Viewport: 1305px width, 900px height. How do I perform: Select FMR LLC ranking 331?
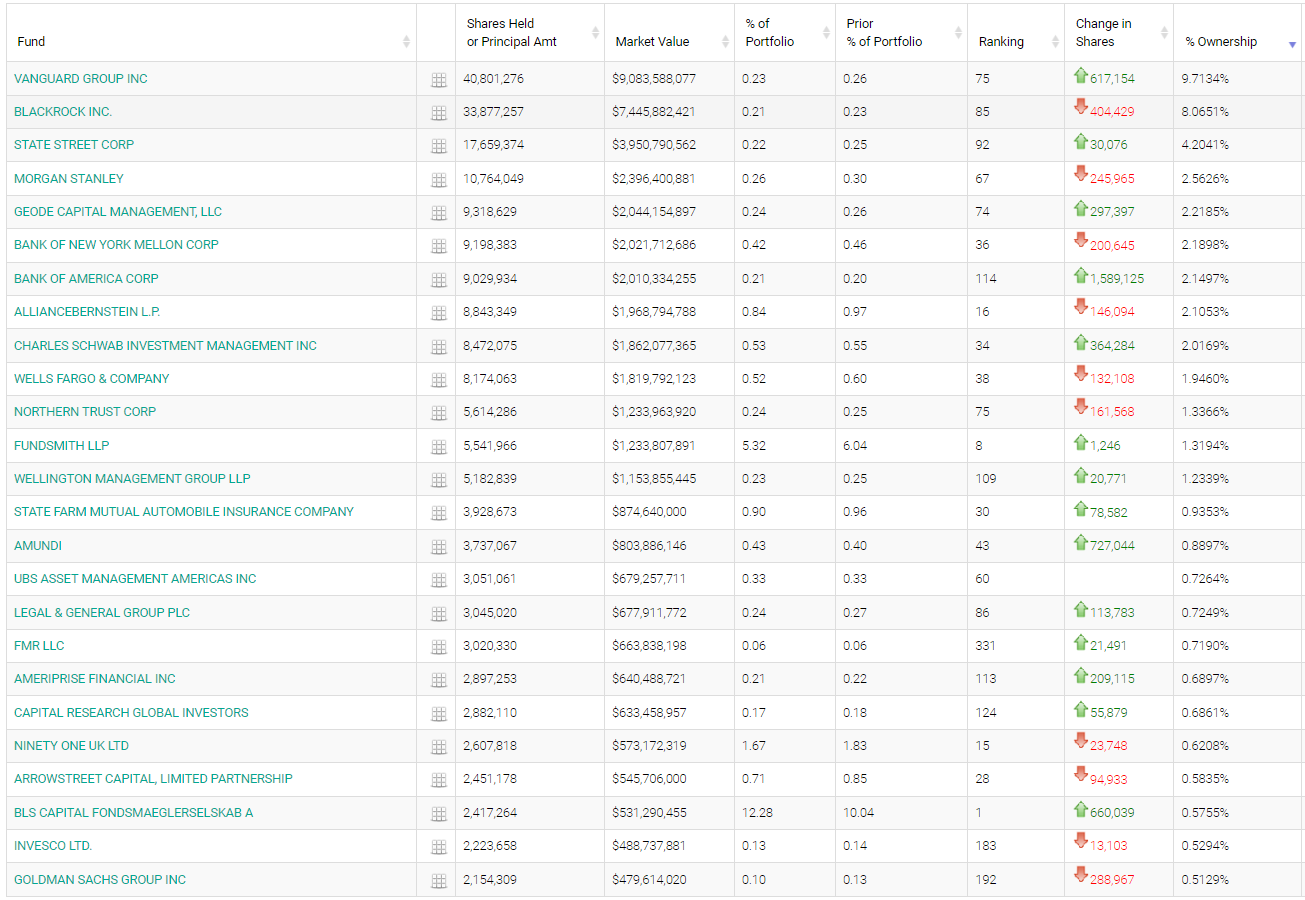tap(985, 646)
